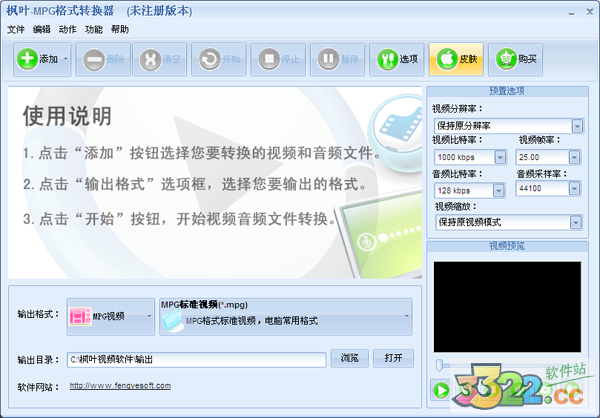
Task: Open the 文件 menu
Action: (16, 29)
